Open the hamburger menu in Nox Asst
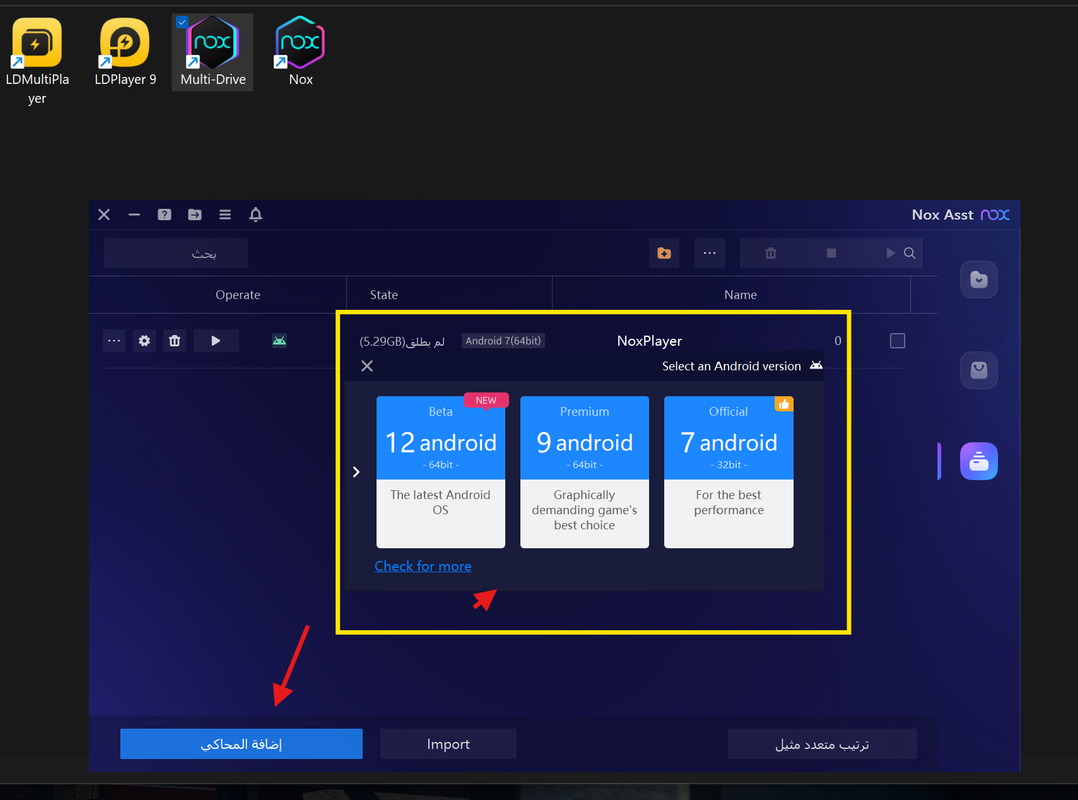The image size is (1078, 800). click(225, 214)
